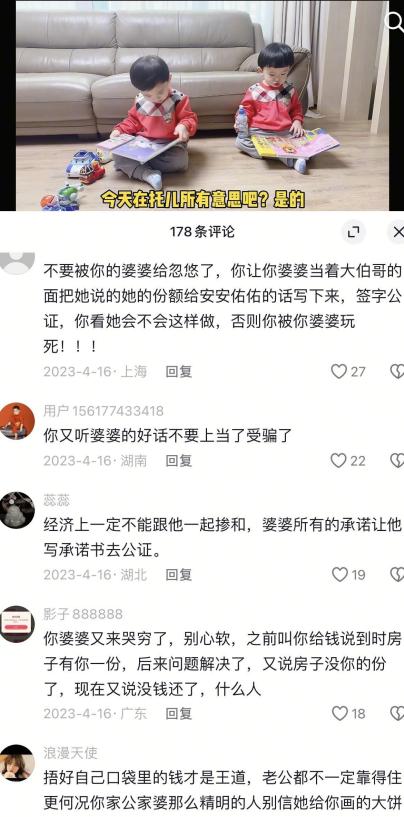
Task: Dislike the Shanghai comment
Action: point(397,372)
